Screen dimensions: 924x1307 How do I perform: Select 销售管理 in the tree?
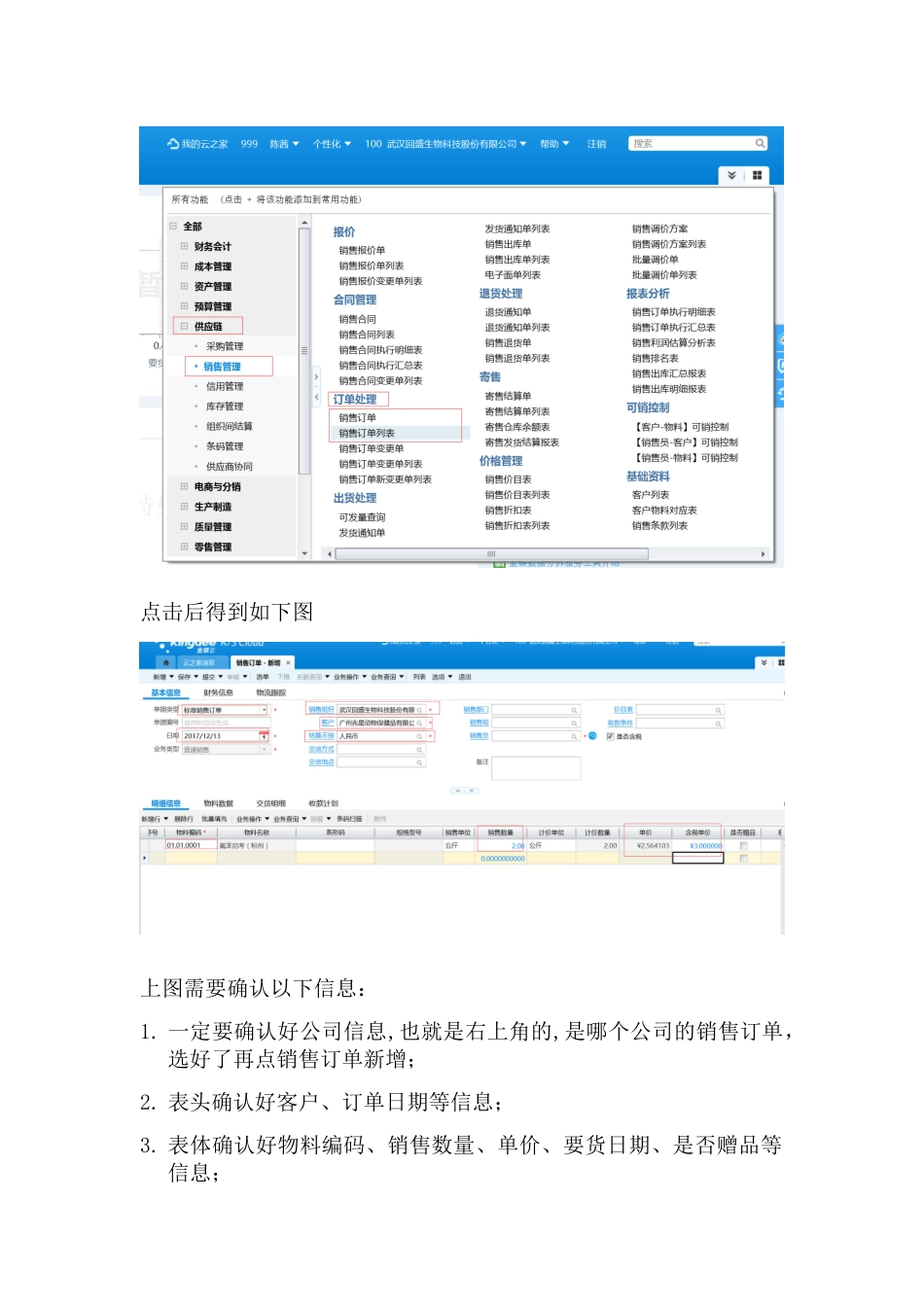pyautogui.click(x=222, y=367)
